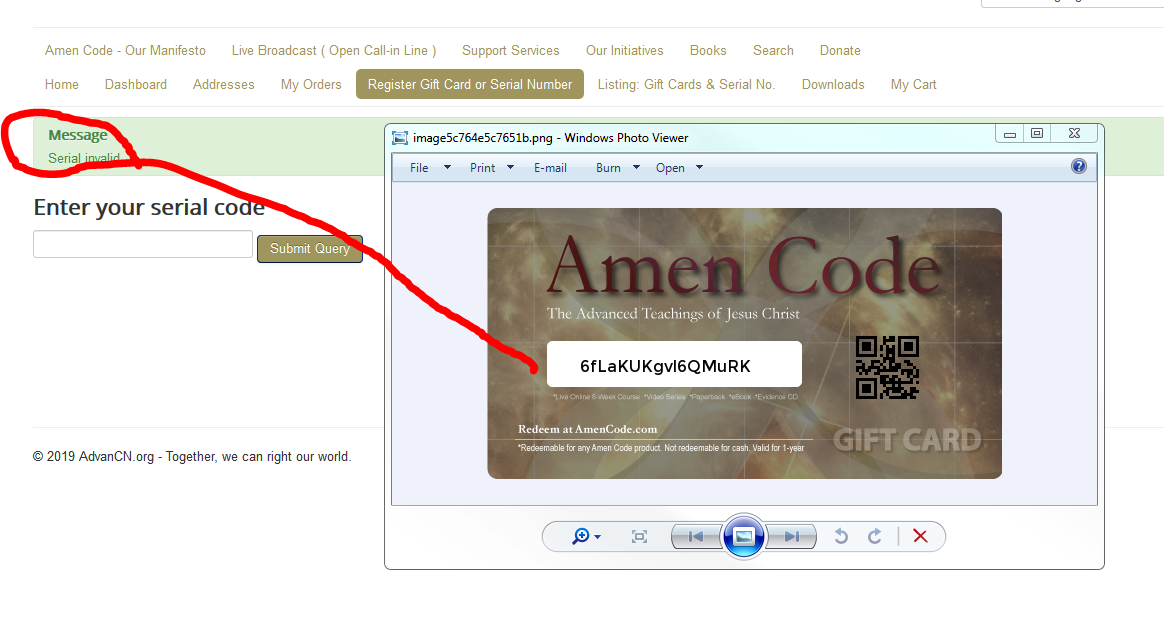Expand the Open menu dropdown arrow
This screenshot has height=630, width=1164.
coord(699,168)
